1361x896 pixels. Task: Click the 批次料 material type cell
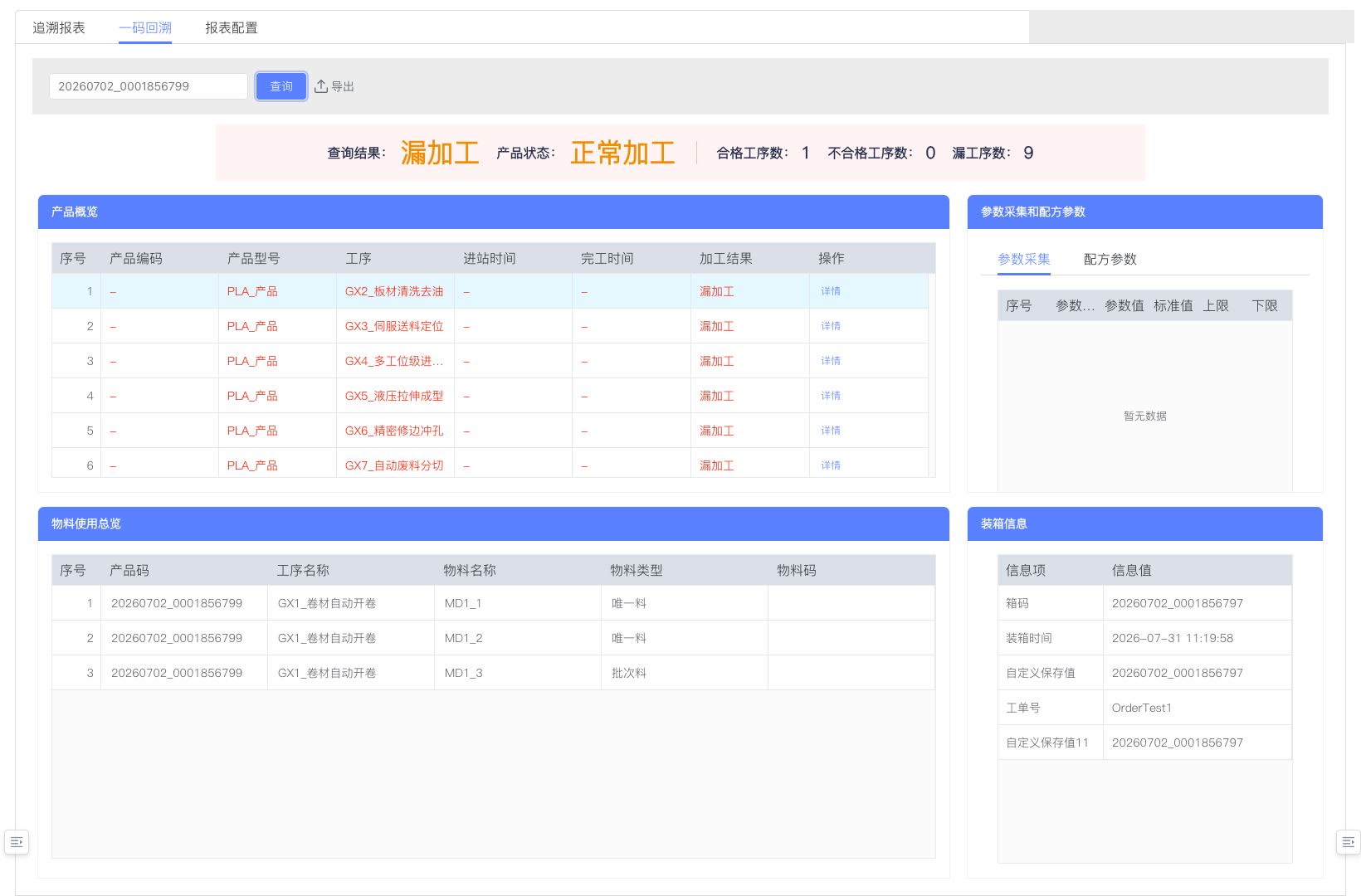pos(685,673)
